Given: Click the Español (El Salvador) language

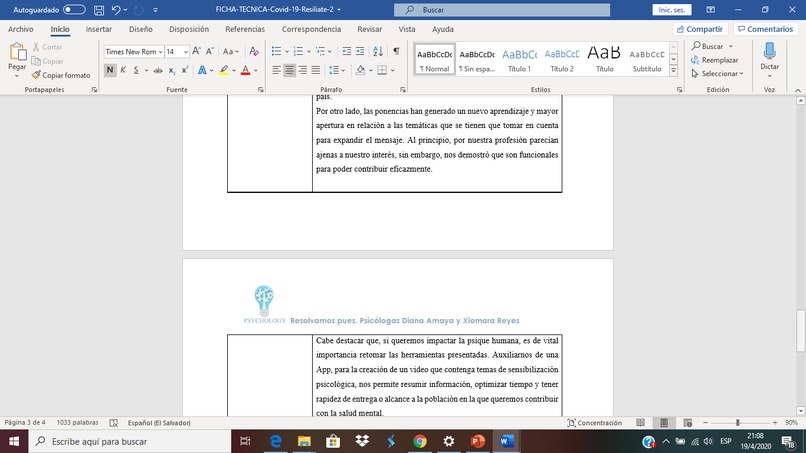Looking at the screenshot, I should click(159, 423).
